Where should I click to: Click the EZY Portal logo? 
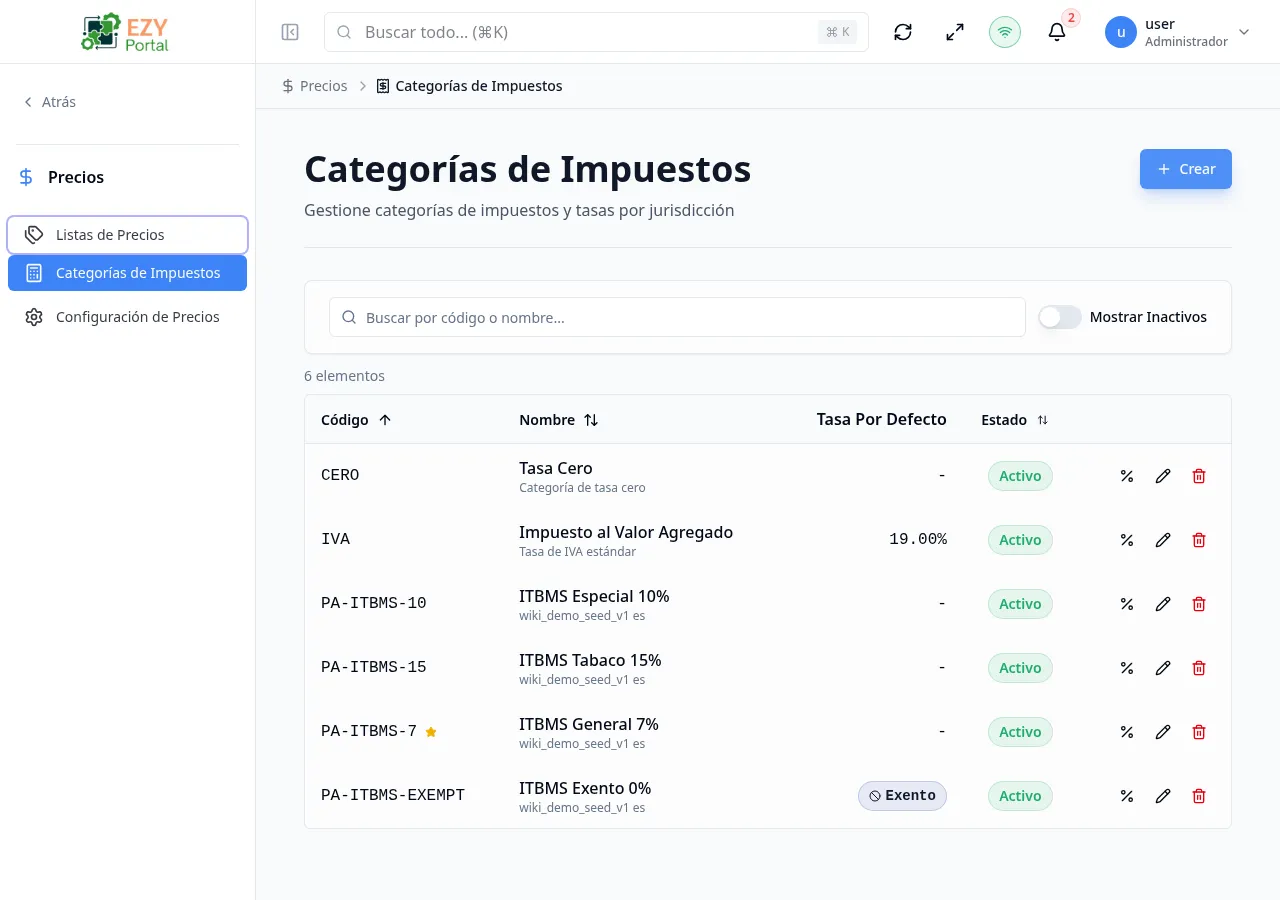125,32
